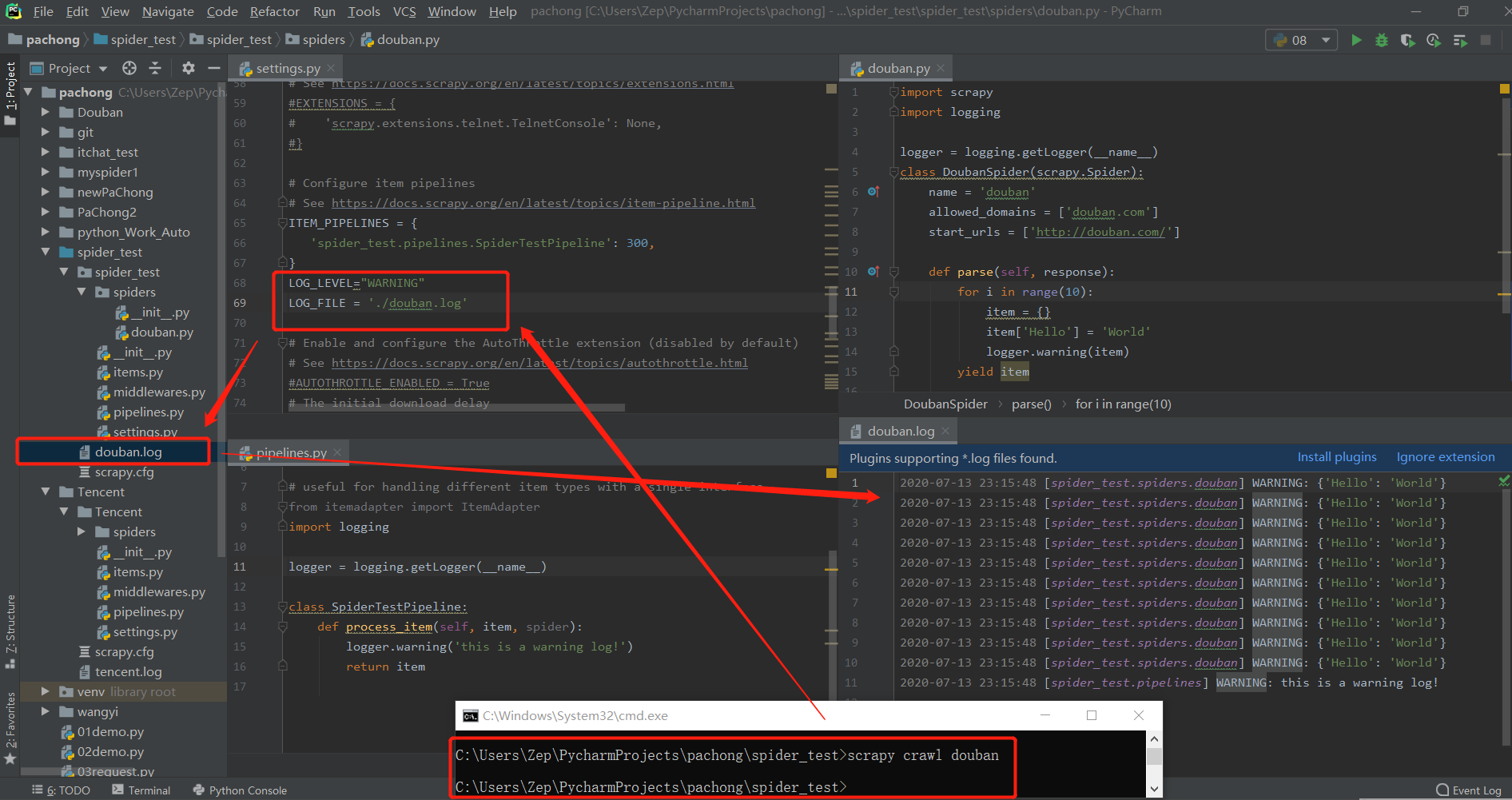Click the spiders breadcrumb in navigation bar
Screen dimensions: 1512x800
pos(315,39)
